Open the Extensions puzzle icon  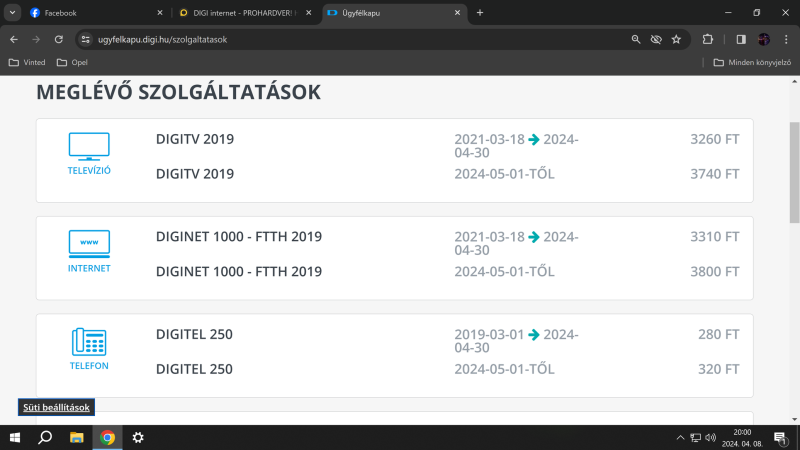[708, 39]
